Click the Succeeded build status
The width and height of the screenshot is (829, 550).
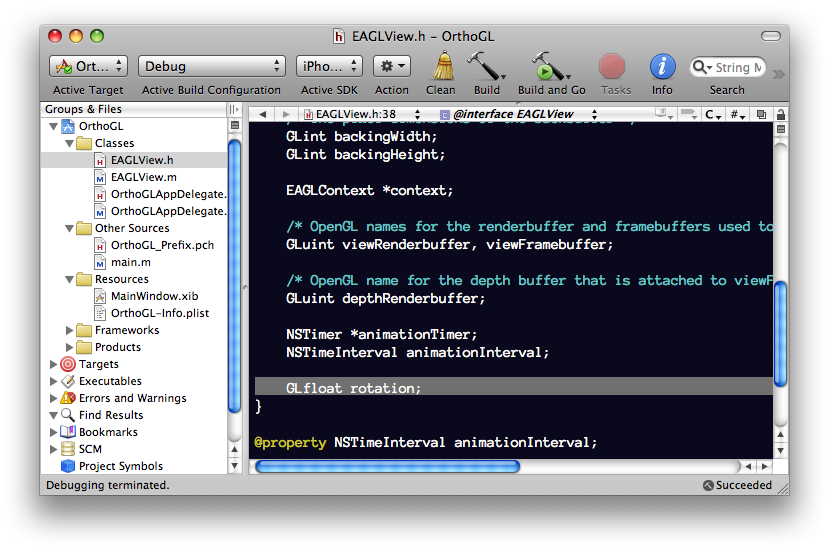click(738, 485)
